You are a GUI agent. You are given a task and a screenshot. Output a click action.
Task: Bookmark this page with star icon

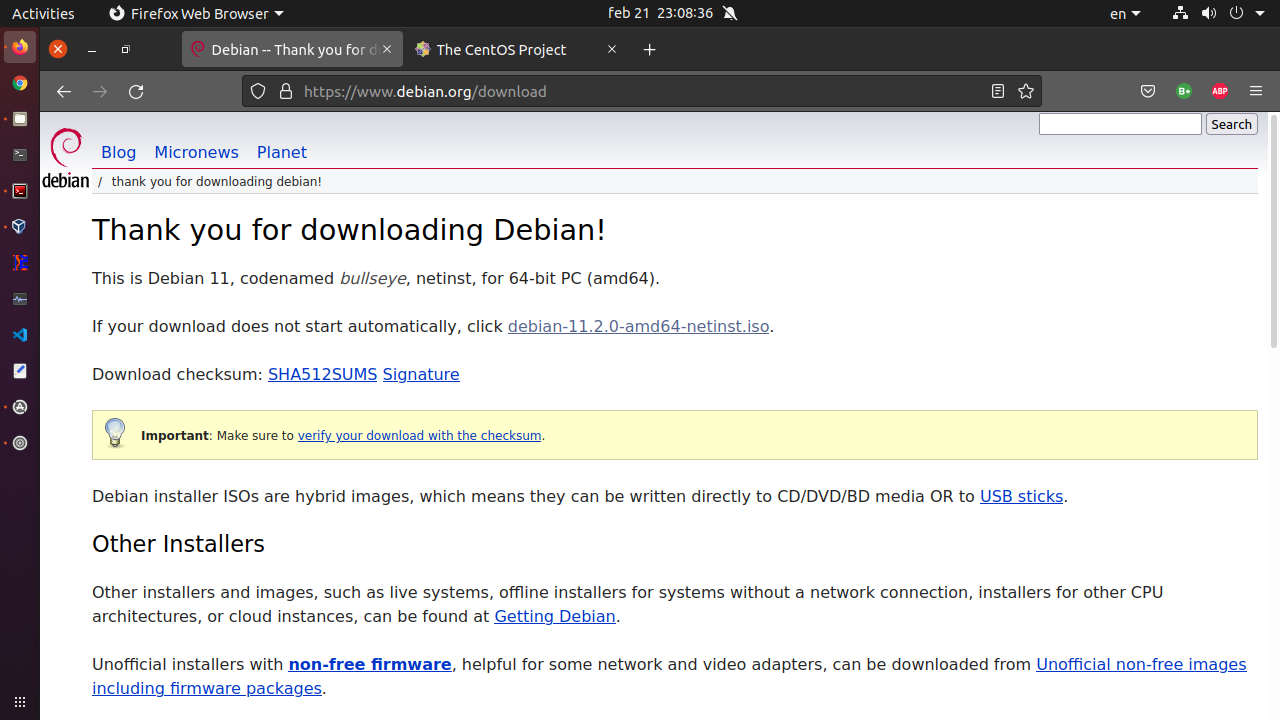tap(1026, 91)
